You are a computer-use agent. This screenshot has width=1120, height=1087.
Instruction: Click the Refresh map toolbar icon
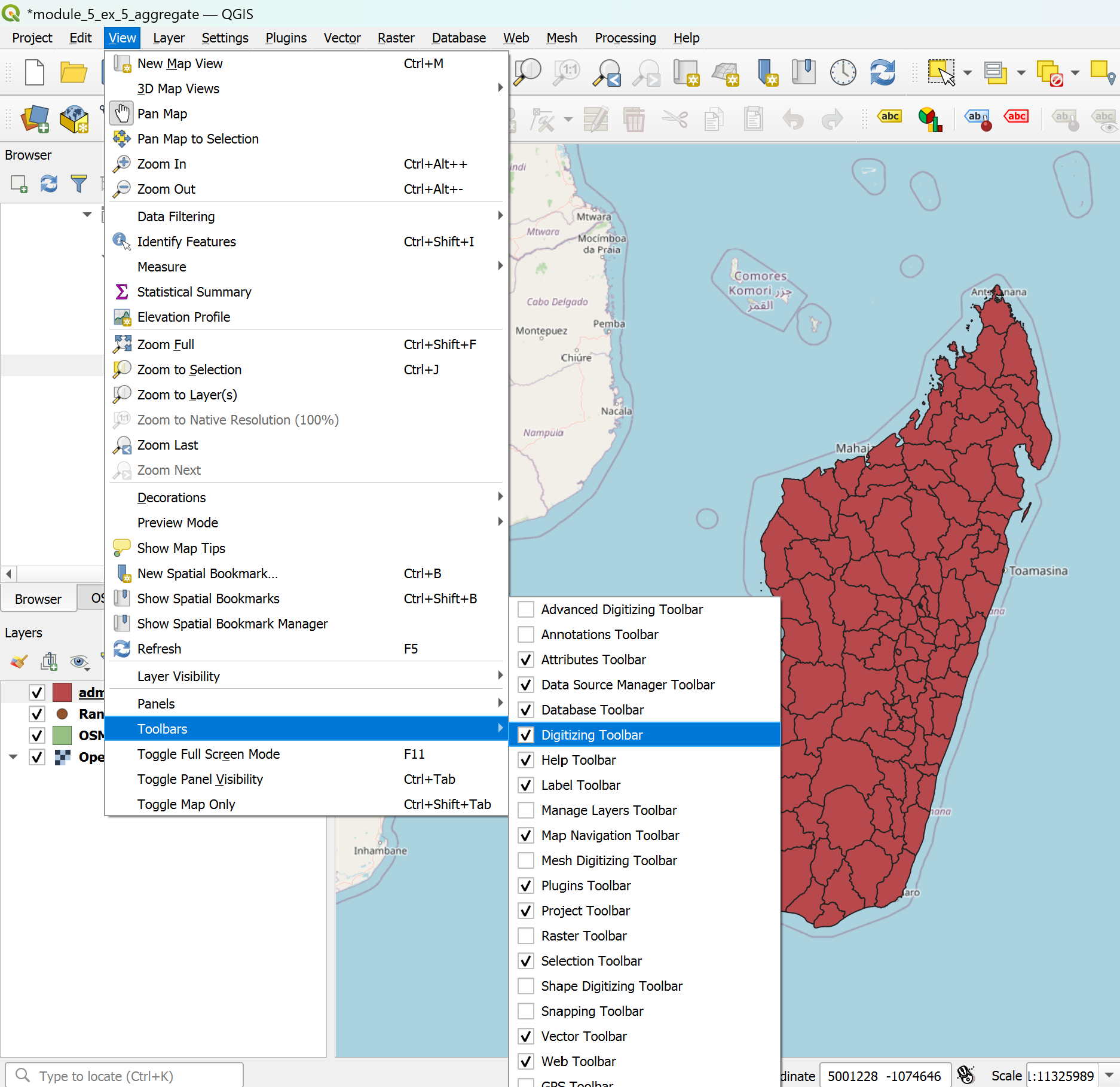pyautogui.click(x=882, y=73)
